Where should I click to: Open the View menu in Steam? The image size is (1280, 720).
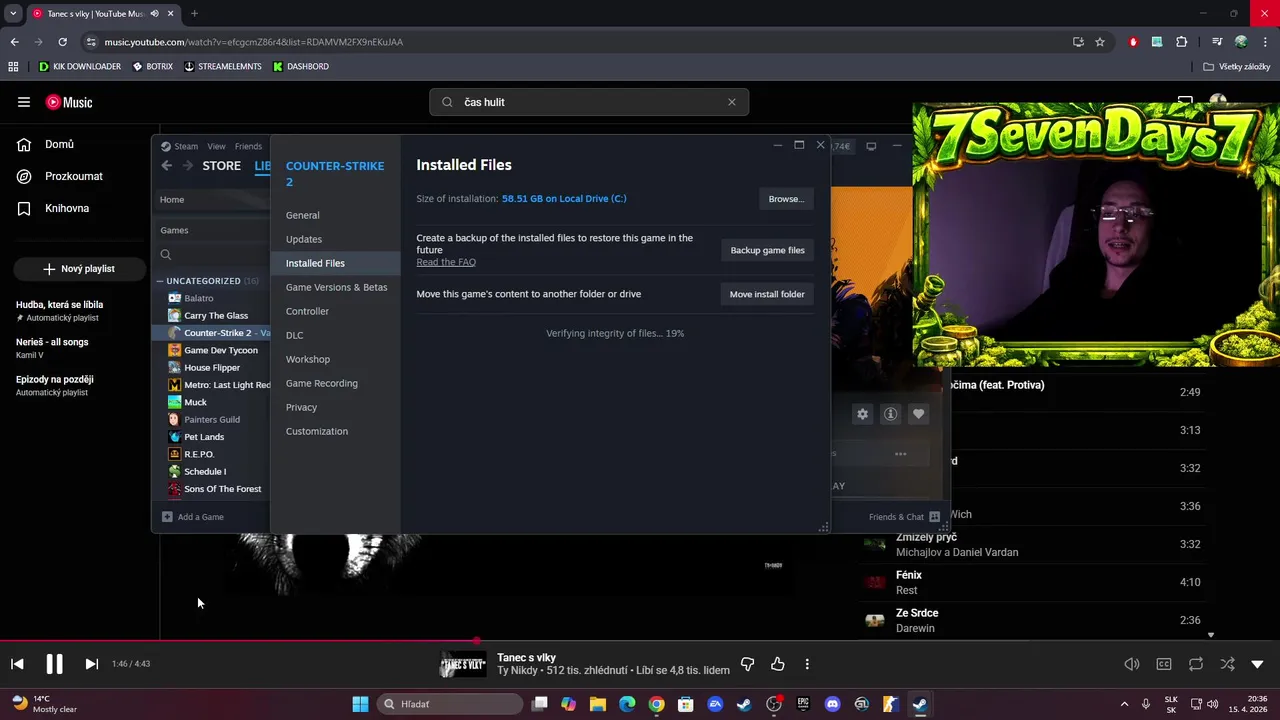click(216, 146)
